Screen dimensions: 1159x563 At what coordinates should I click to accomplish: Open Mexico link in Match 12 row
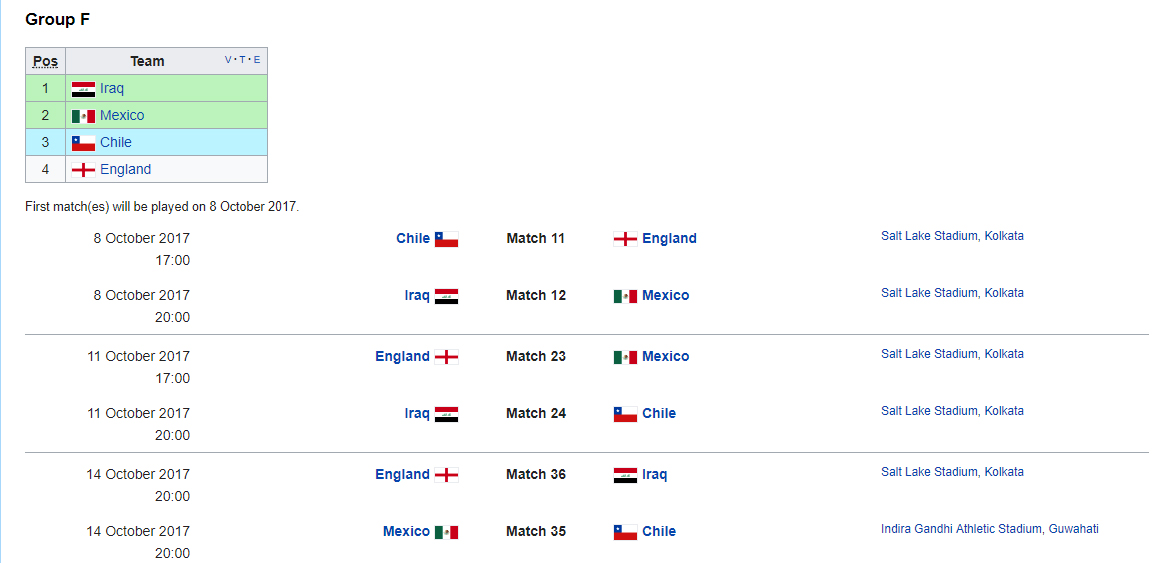(665, 296)
